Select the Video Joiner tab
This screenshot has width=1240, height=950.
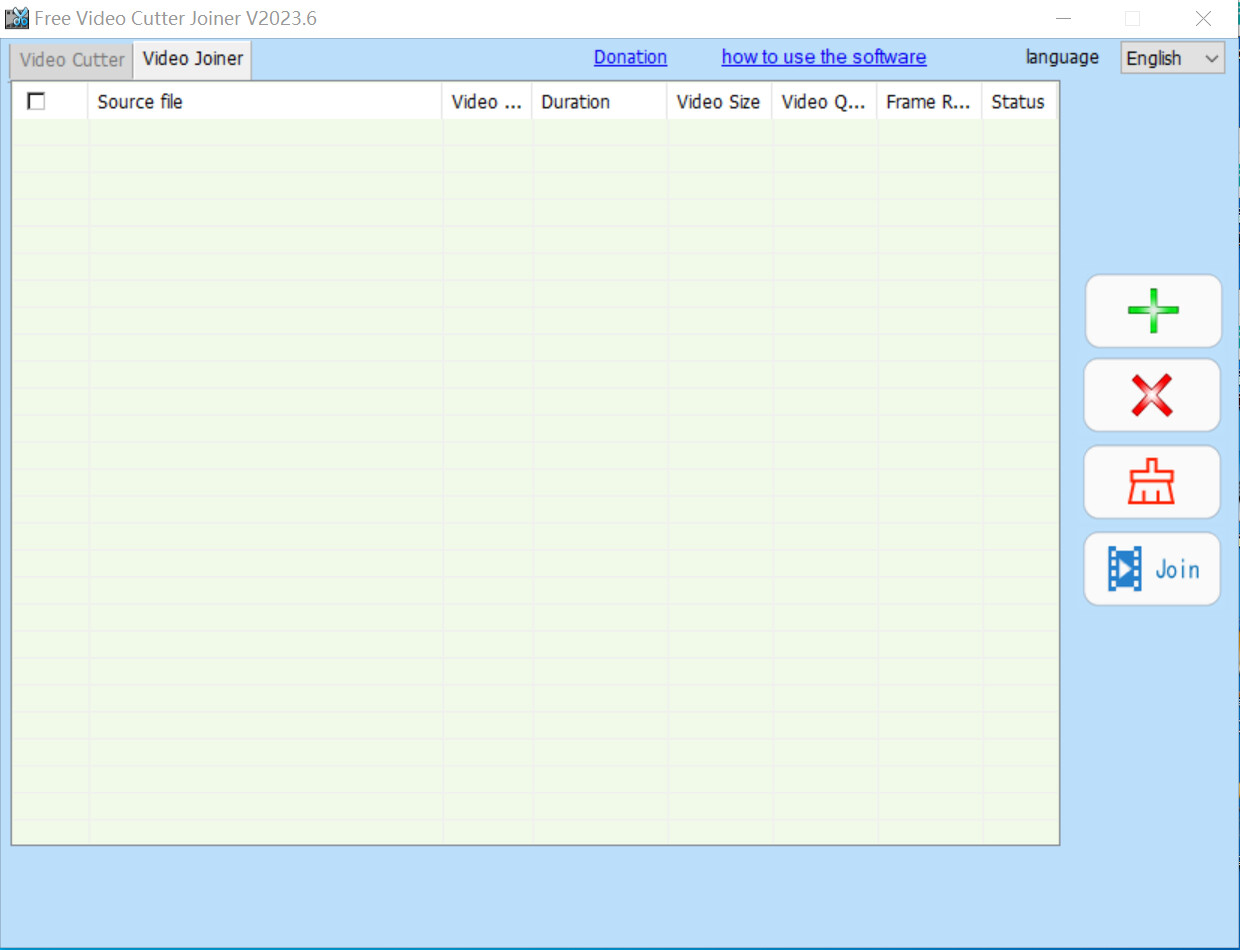(x=193, y=58)
